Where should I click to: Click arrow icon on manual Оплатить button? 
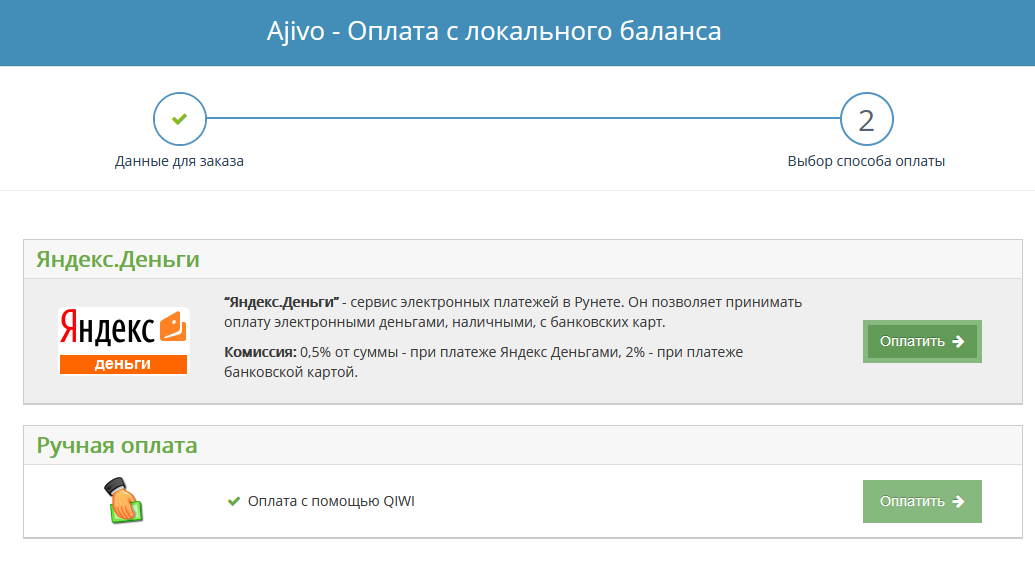(958, 502)
